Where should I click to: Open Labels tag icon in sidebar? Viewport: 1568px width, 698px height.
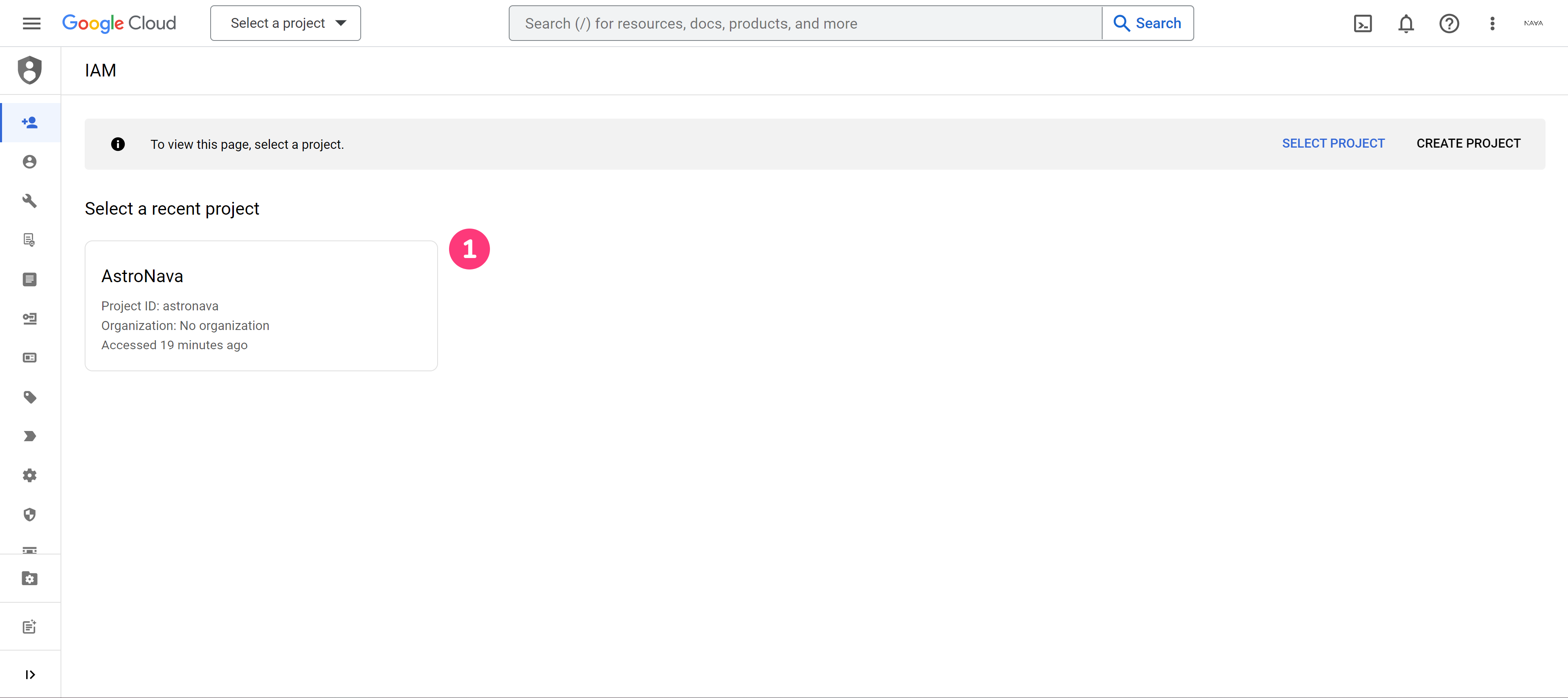click(x=30, y=397)
